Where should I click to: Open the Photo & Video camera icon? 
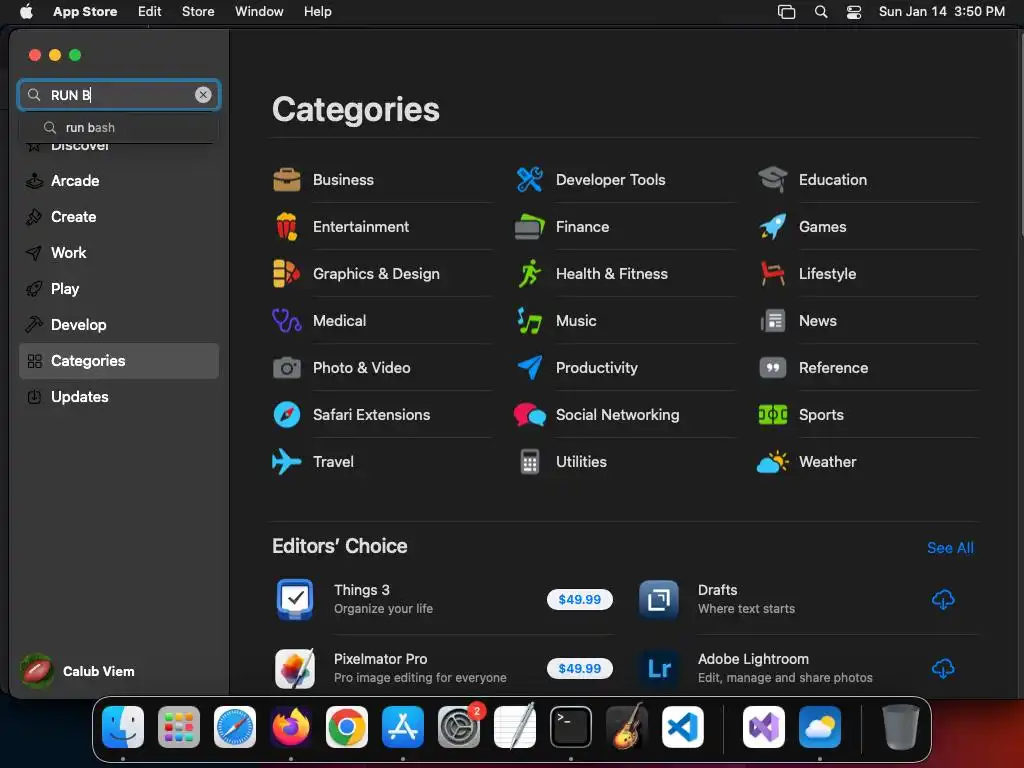tap(287, 368)
